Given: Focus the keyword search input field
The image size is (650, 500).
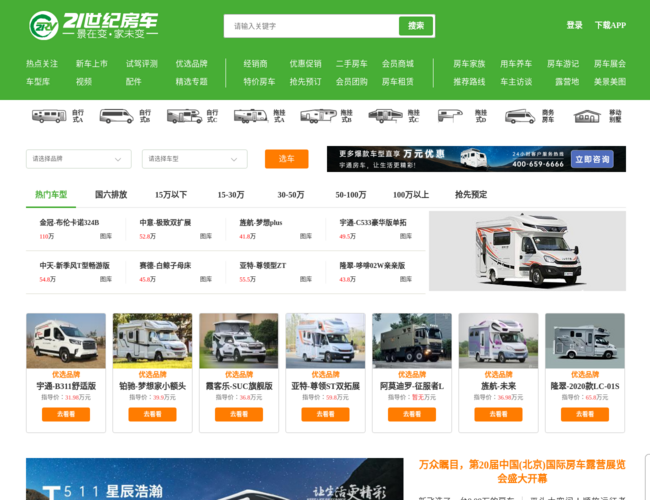Looking at the screenshot, I should [311, 26].
